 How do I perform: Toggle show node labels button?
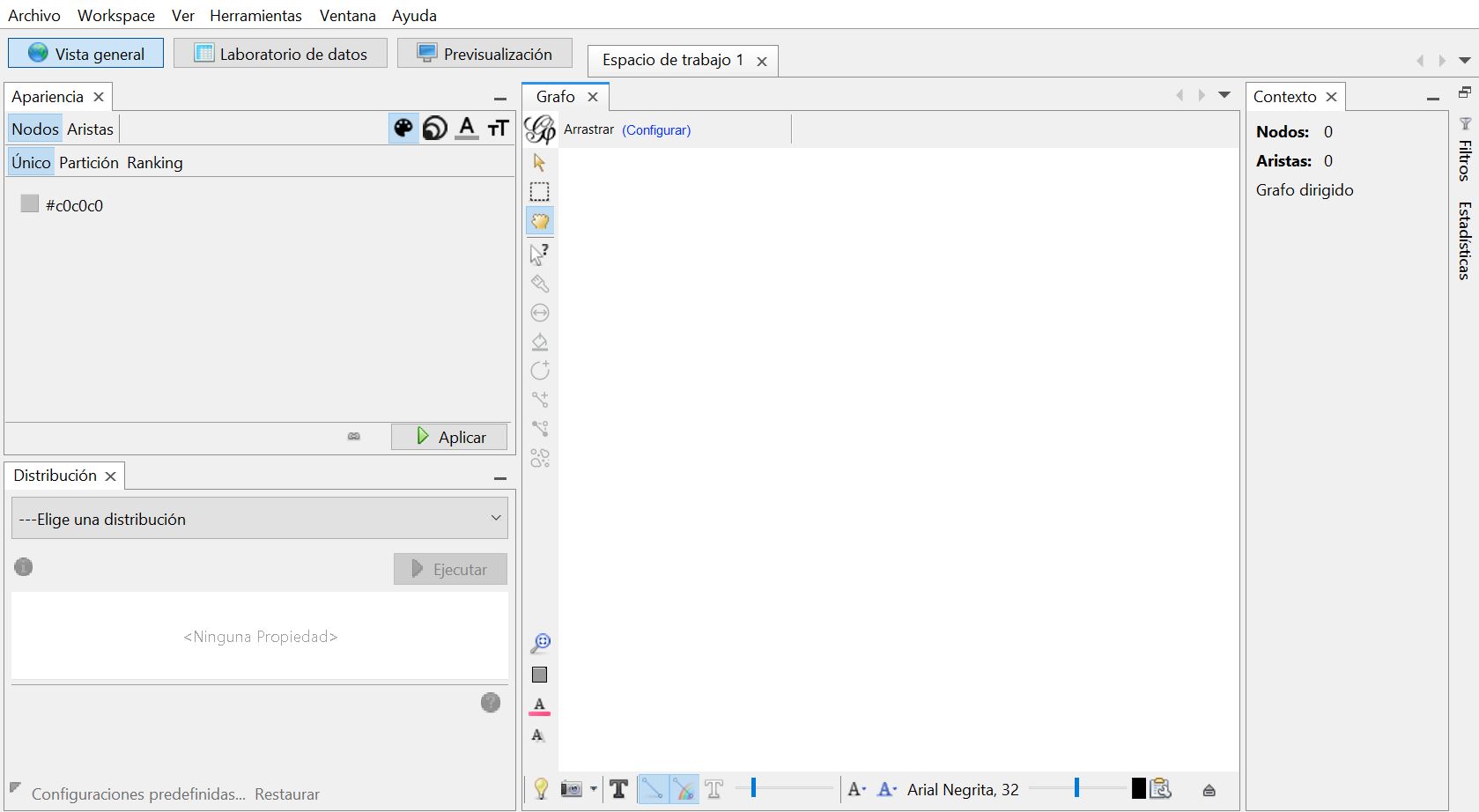(618, 789)
